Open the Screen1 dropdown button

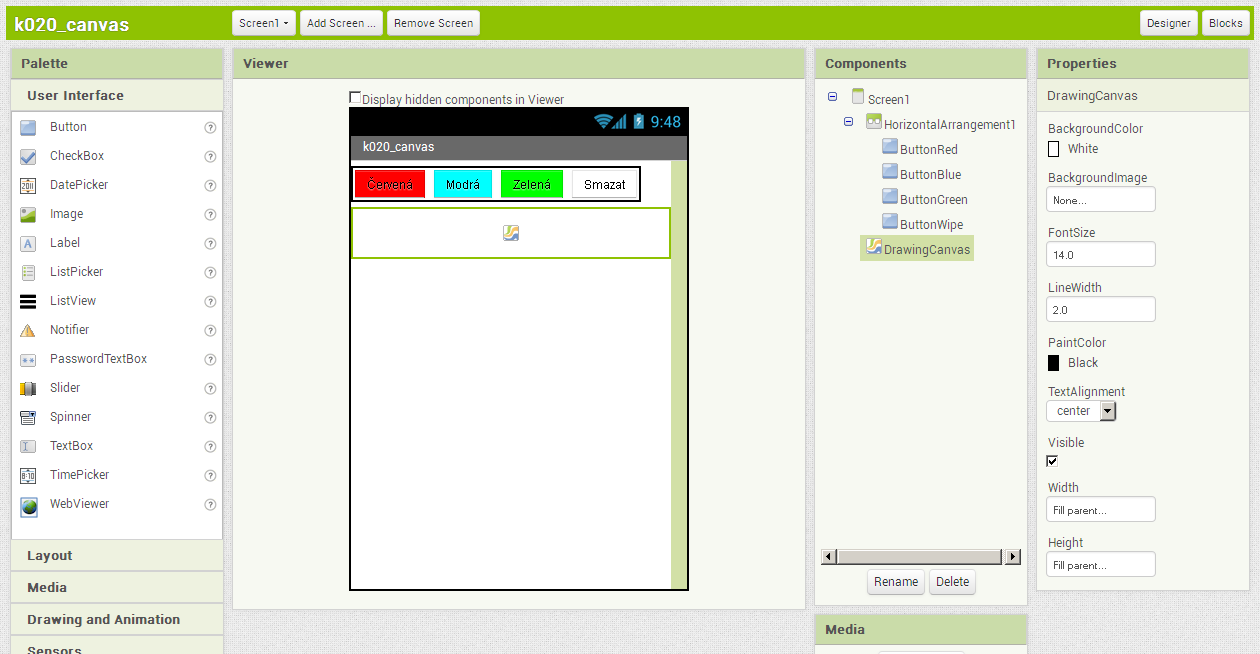coord(265,23)
